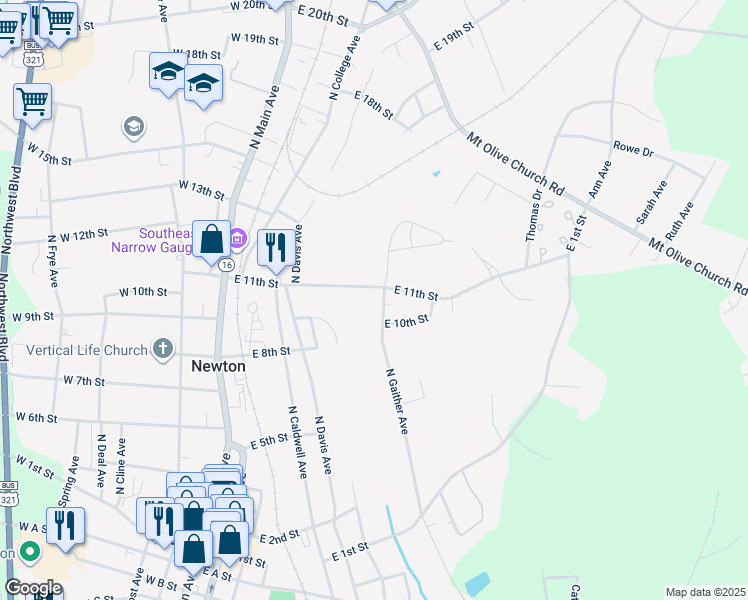This screenshot has height=600, width=748.
Task: Click the W 7th St label
Action: [x=84, y=381]
